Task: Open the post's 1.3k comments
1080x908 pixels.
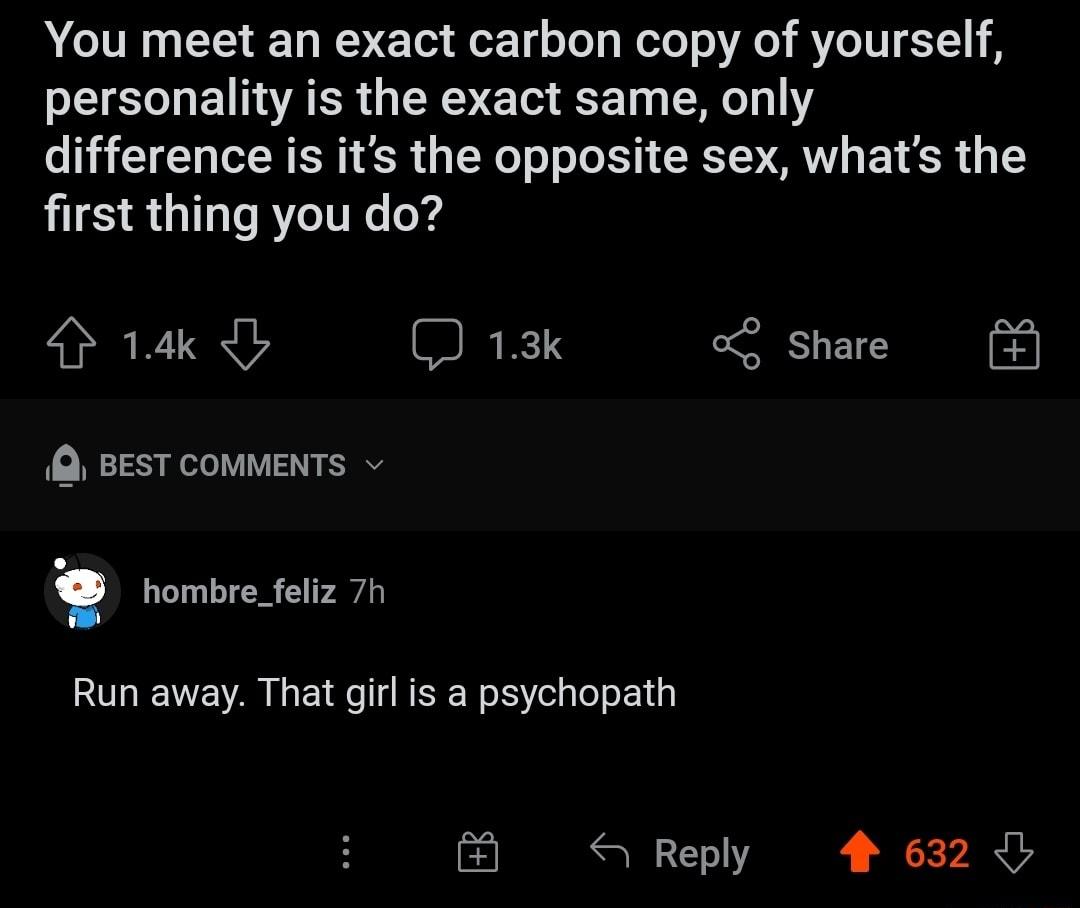Action: pyautogui.click(x=436, y=346)
